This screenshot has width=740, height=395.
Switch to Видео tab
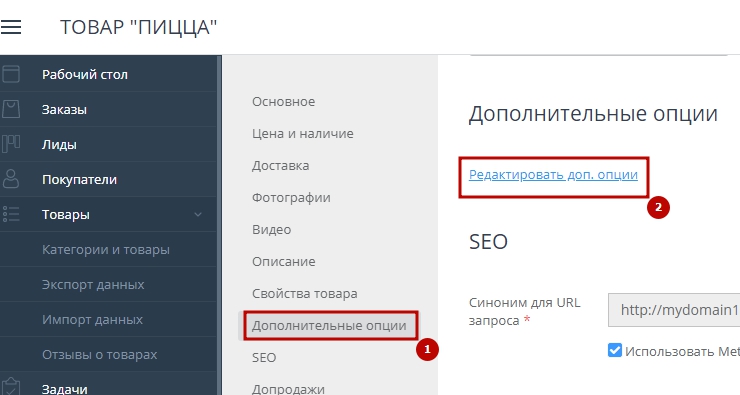[x=271, y=229]
